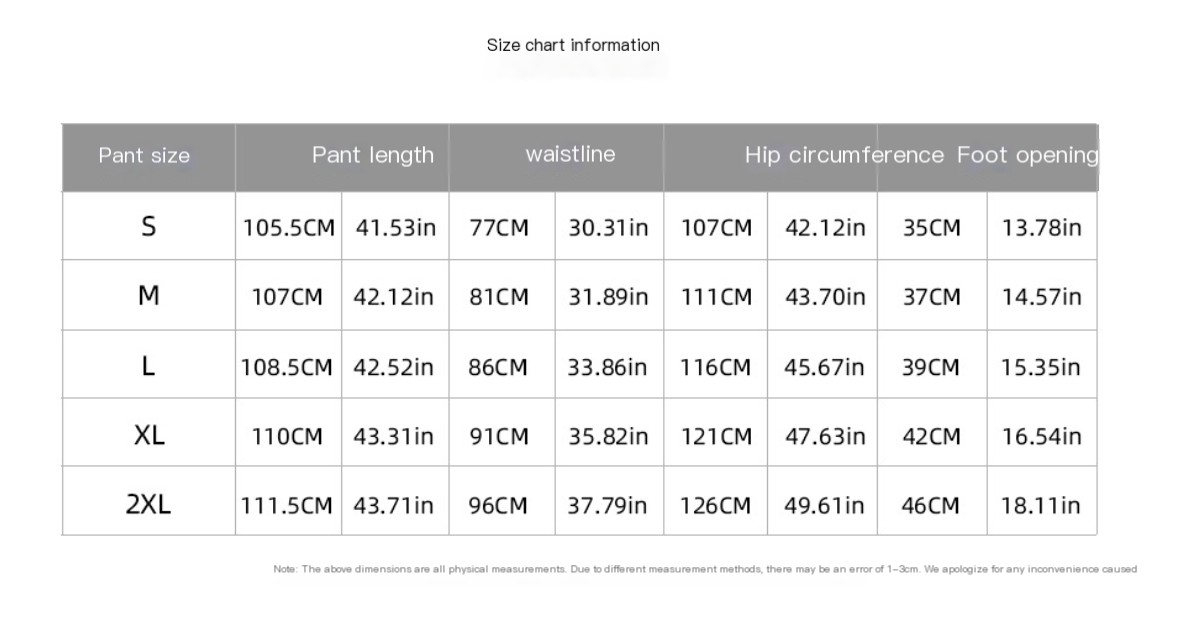This screenshot has height=626, width=1186.
Task: Click the 96CM waistline cell
Action: (x=498, y=505)
